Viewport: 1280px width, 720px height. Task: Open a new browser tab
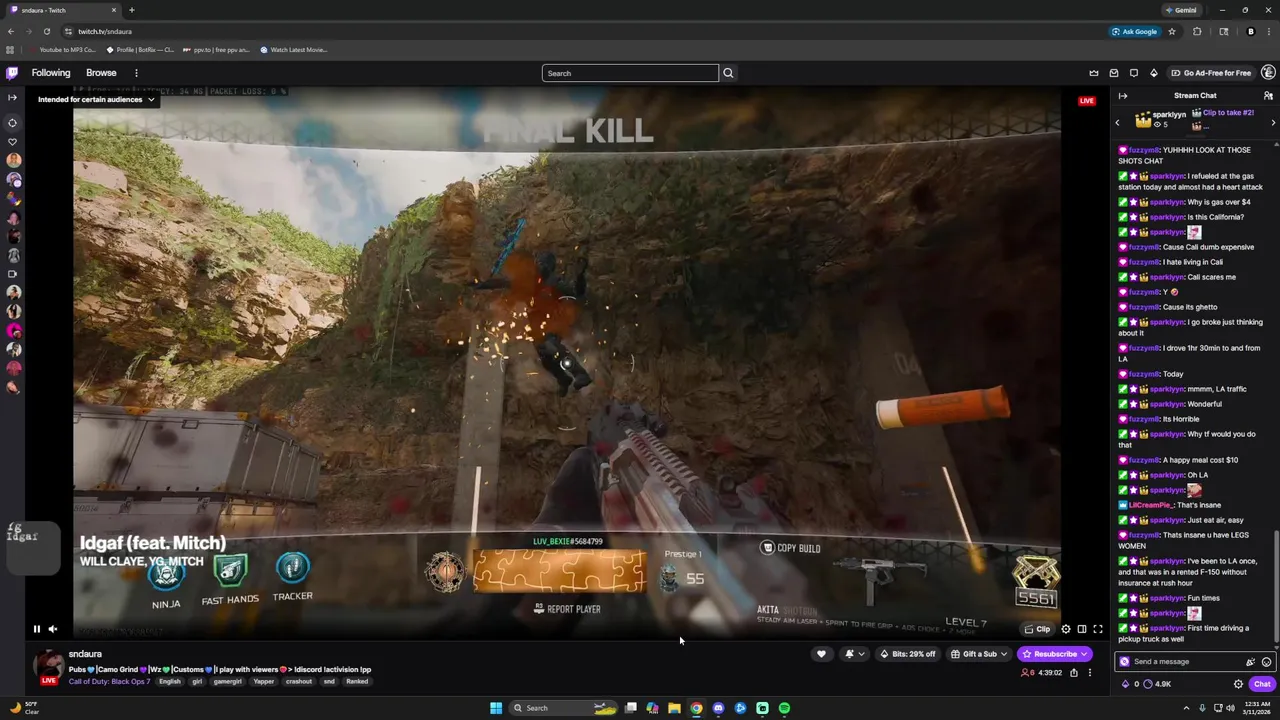tap(131, 10)
